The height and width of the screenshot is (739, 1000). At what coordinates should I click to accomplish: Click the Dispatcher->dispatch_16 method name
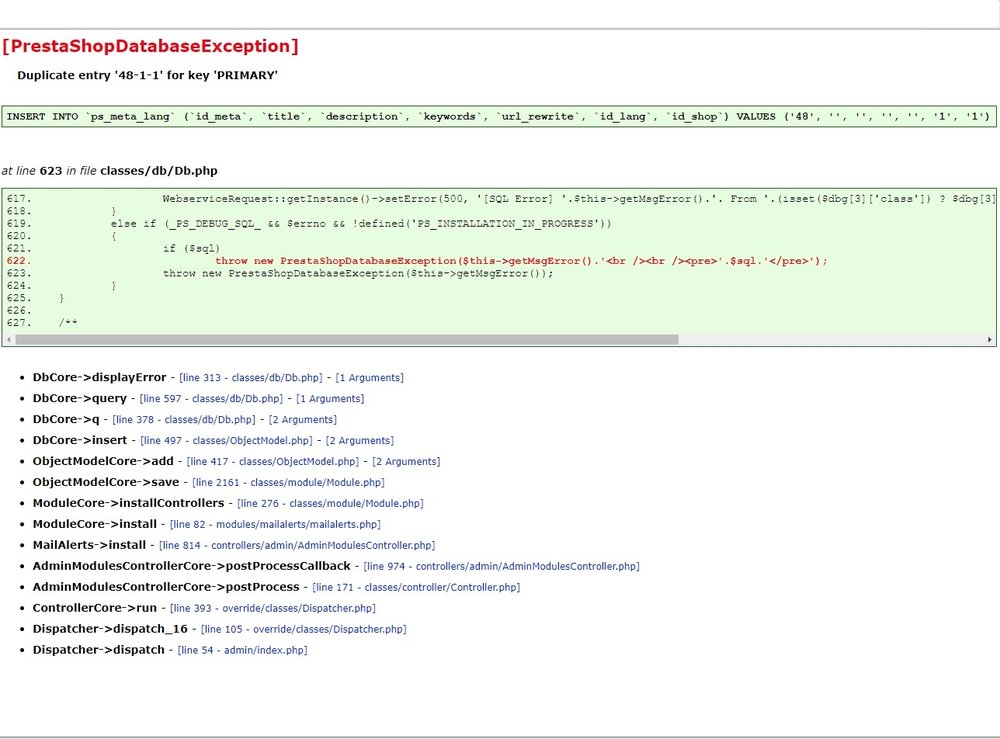pyautogui.click(x=110, y=629)
